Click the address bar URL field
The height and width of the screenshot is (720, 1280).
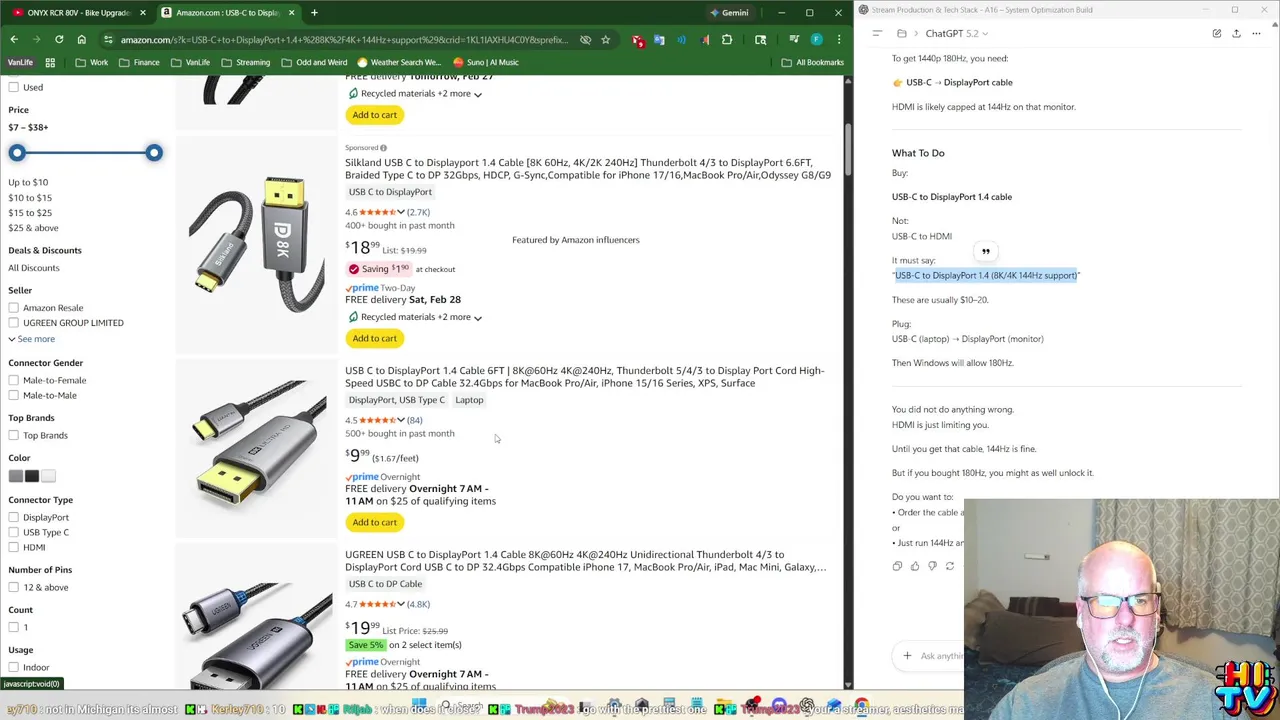pyautogui.click(x=345, y=40)
